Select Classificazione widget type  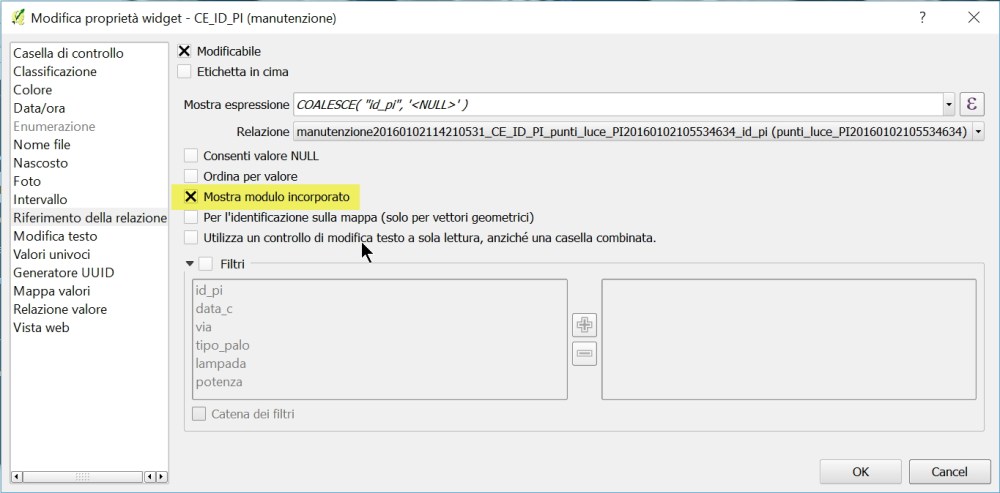[x=55, y=71]
